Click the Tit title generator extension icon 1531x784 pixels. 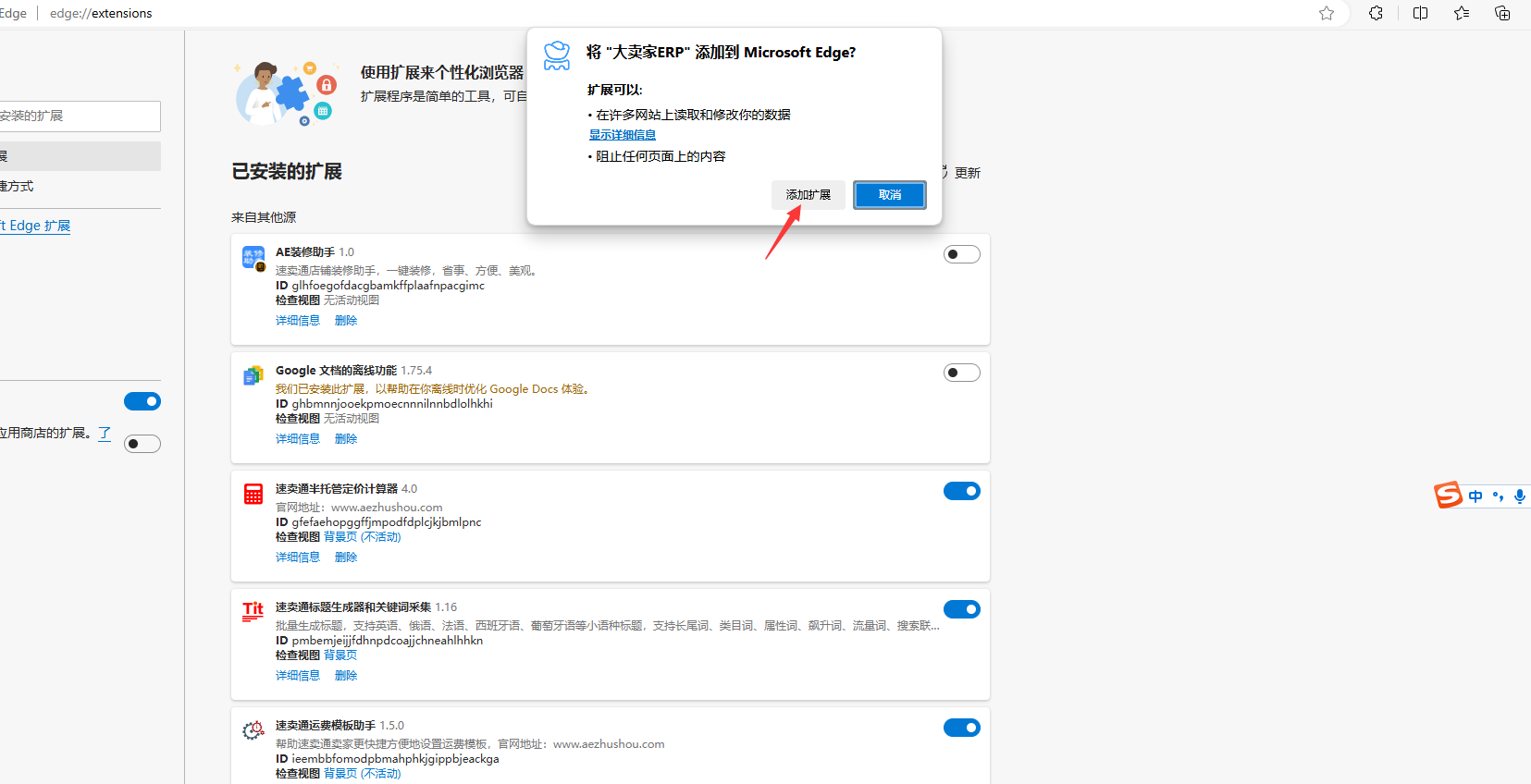click(x=253, y=611)
